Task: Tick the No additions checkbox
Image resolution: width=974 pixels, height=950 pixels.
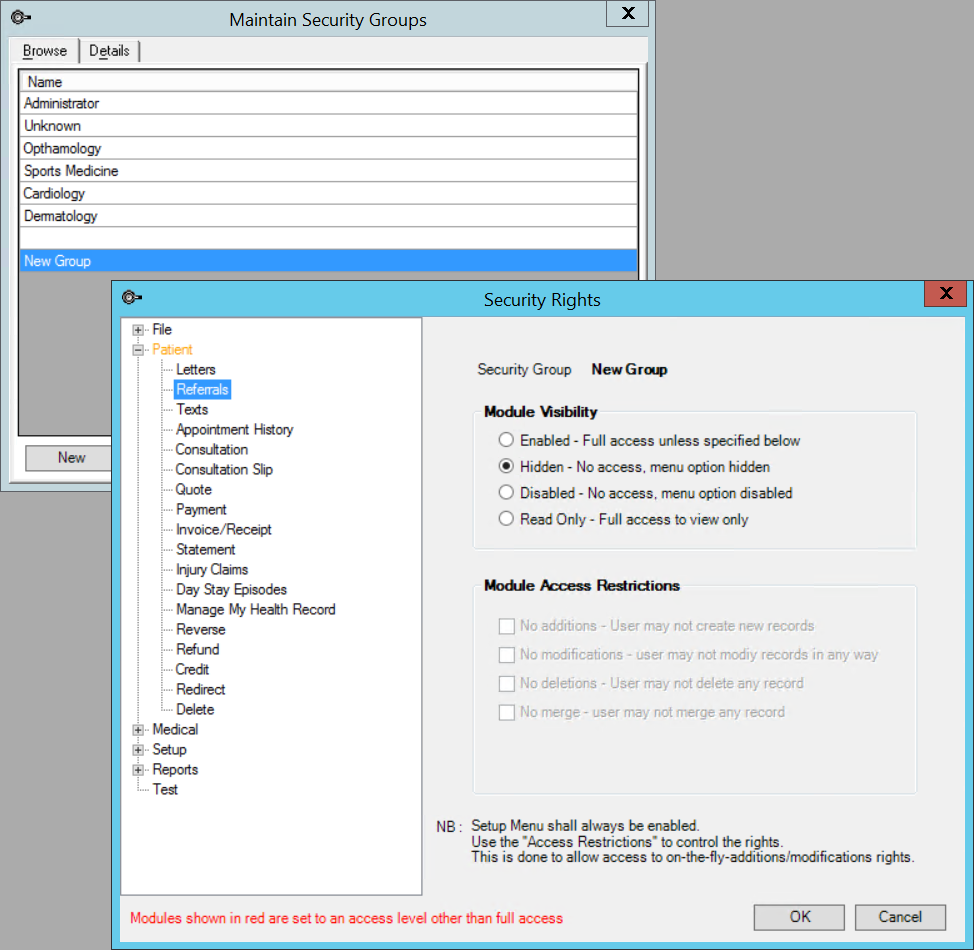Action: coord(507,626)
